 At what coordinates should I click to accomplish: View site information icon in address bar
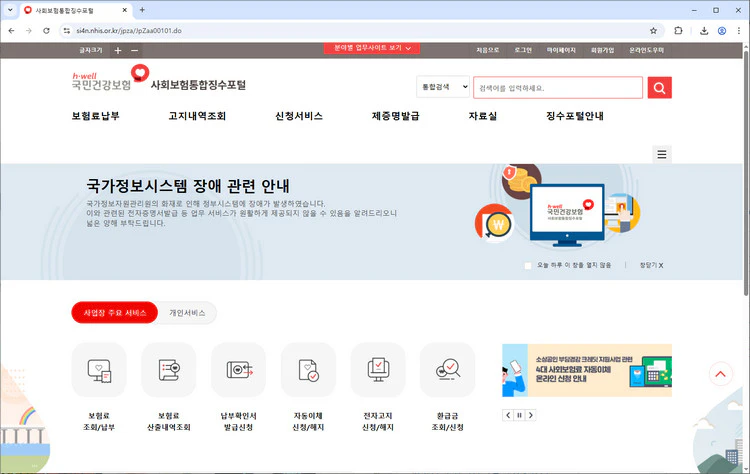(x=67, y=31)
